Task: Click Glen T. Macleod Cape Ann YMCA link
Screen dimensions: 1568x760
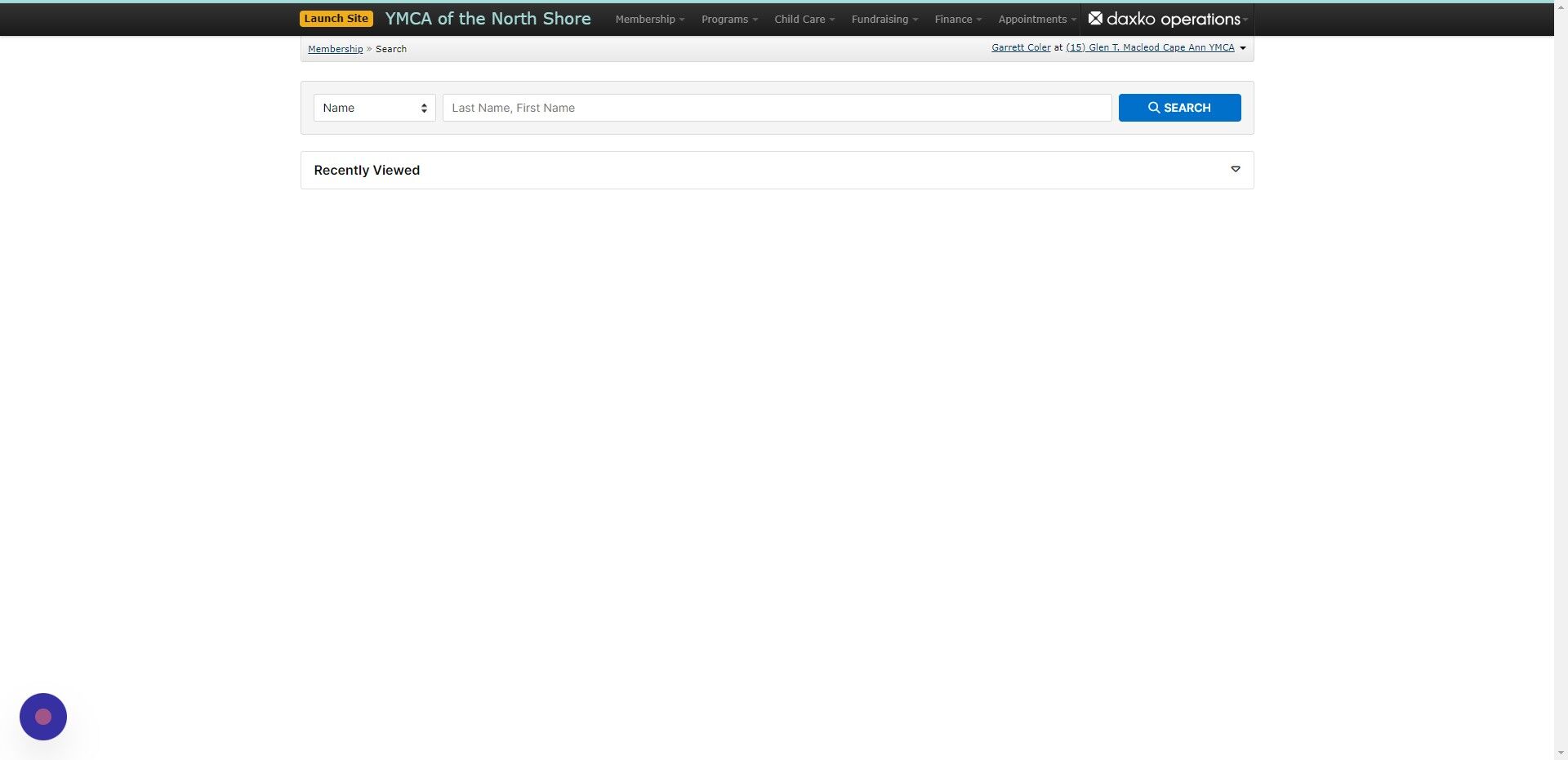Action: coord(1150,47)
